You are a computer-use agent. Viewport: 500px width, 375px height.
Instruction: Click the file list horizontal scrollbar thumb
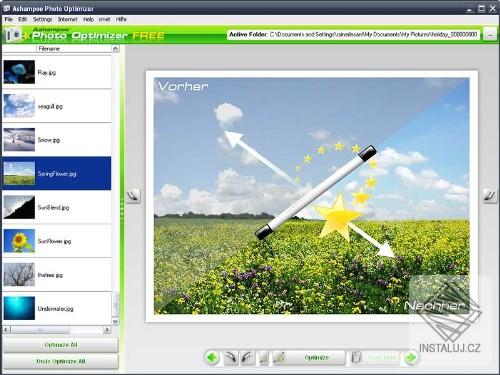point(40,330)
